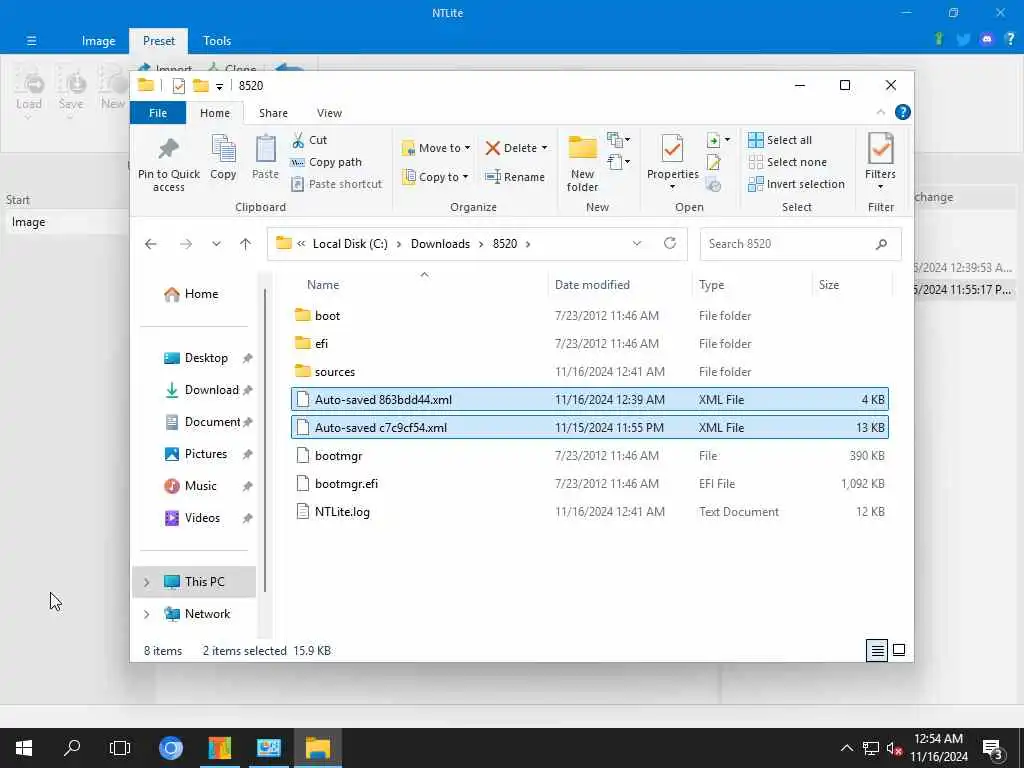Click the Search 8520 field
Viewport: 1024px width, 768px height.
pyautogui.click(x=800, y=244)
